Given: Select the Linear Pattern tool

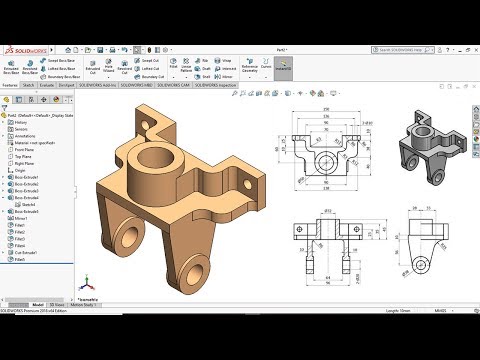Looking at the screenshot, I should pyautogui.click(x=186, y=65).
